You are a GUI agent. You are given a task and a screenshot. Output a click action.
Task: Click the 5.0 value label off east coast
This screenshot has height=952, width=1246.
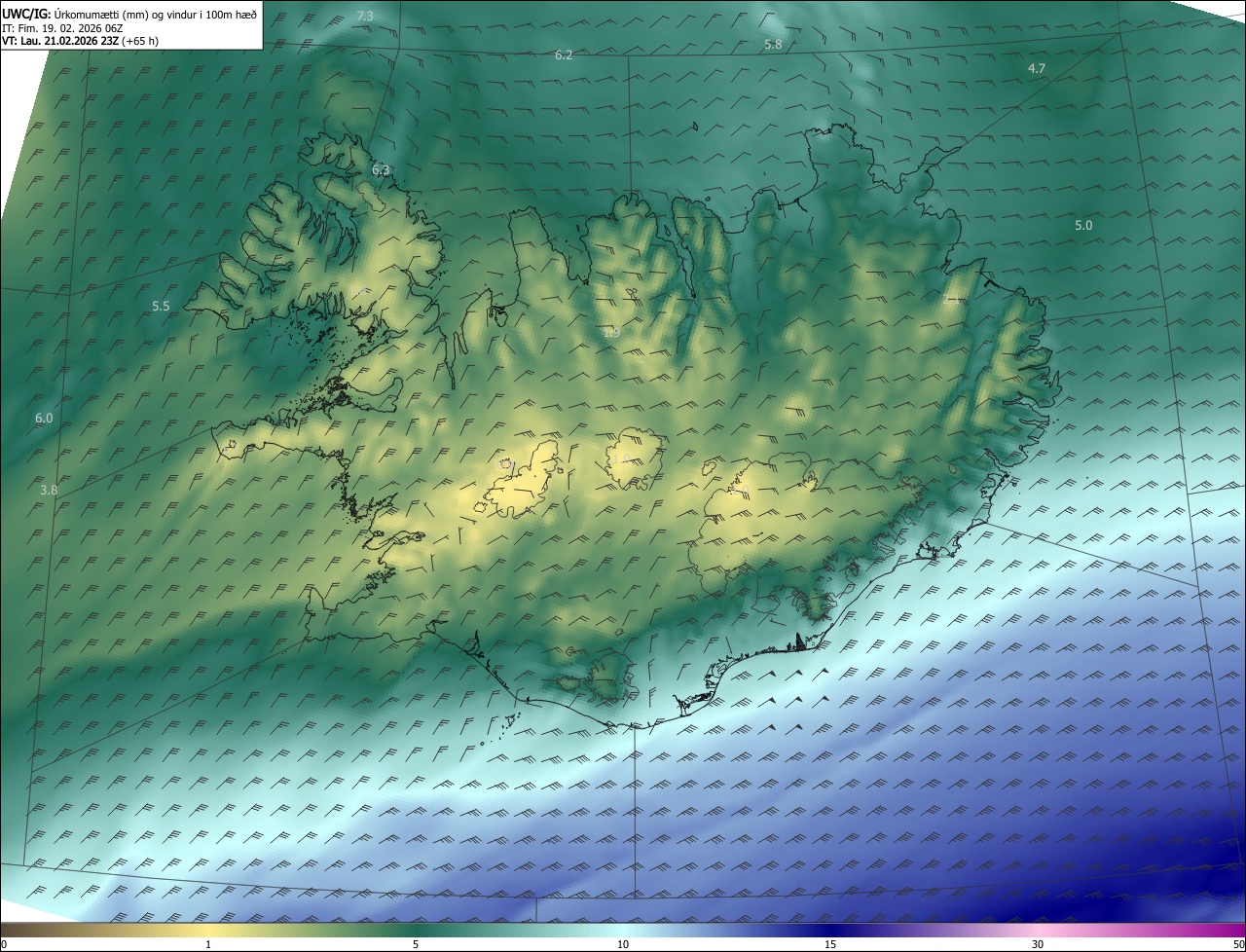click(1083, 226)
